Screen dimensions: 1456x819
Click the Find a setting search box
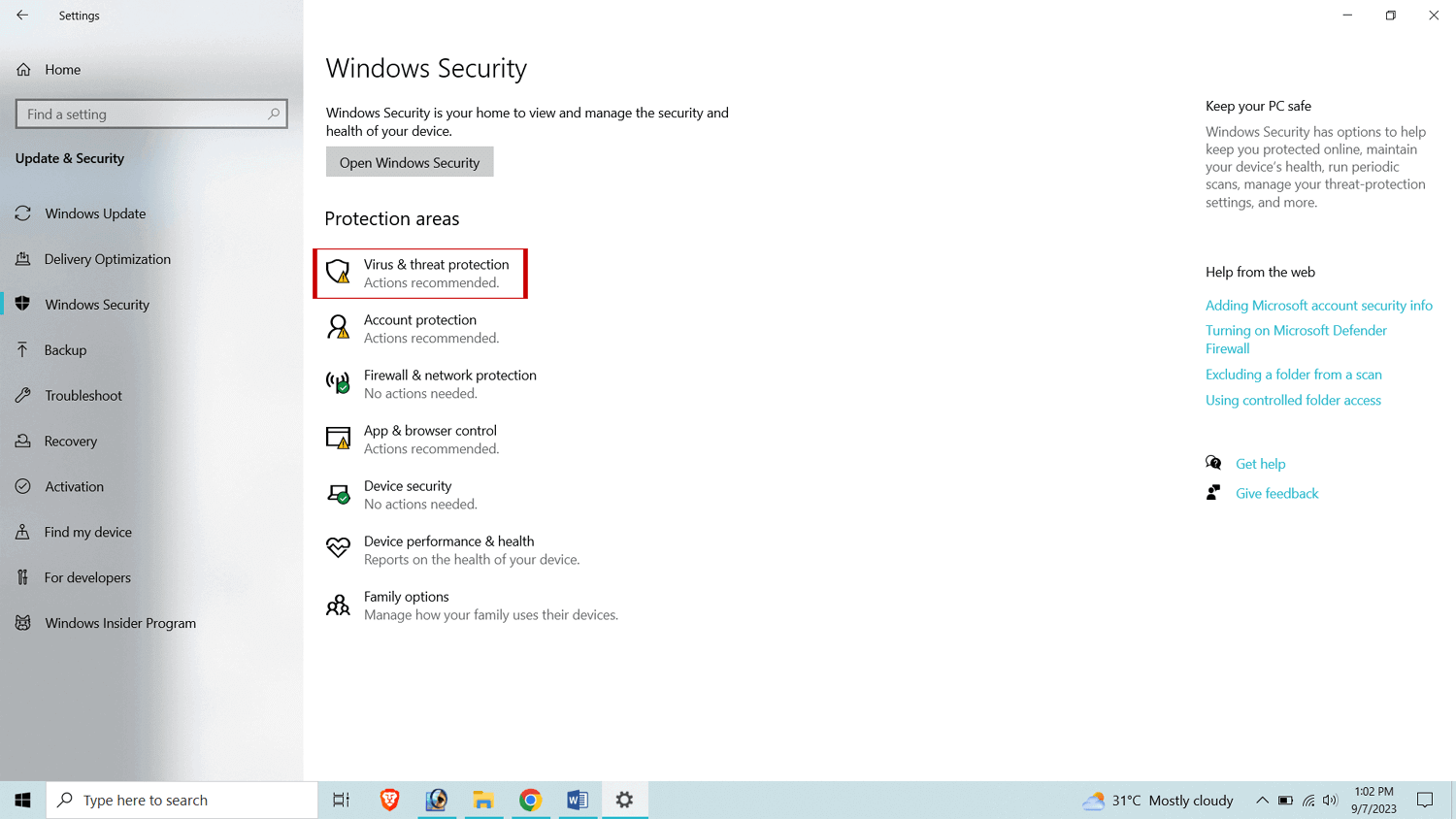[x=151, y=114]
